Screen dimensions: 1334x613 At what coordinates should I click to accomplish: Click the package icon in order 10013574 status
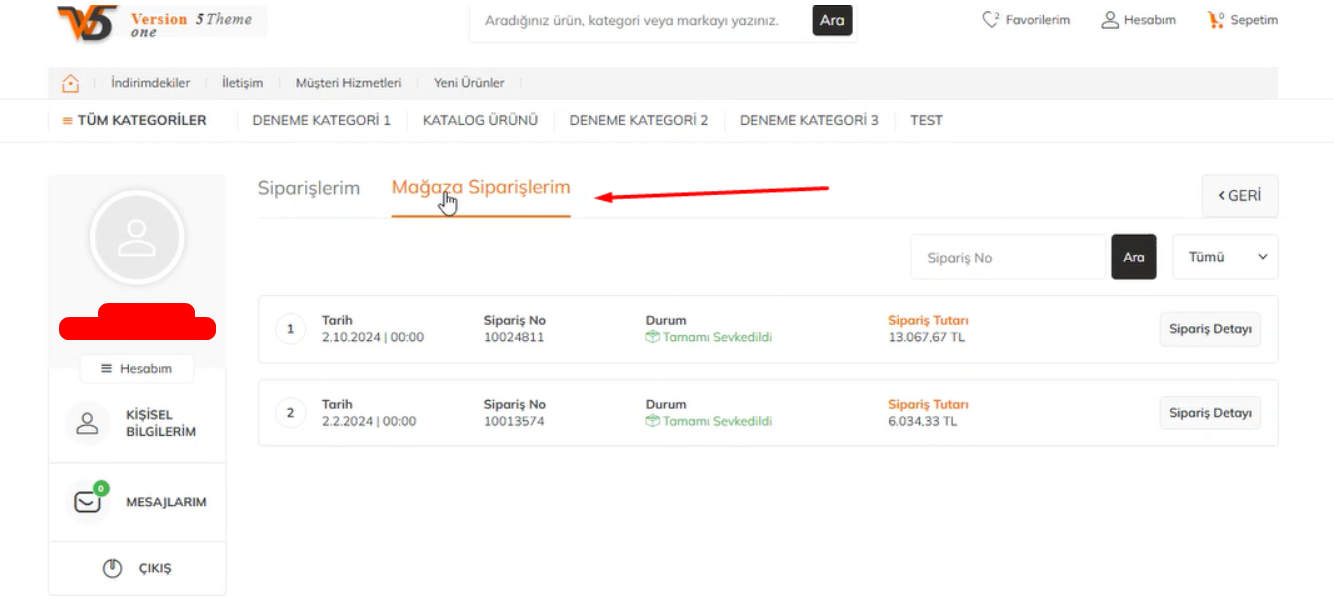pos(653,421)
